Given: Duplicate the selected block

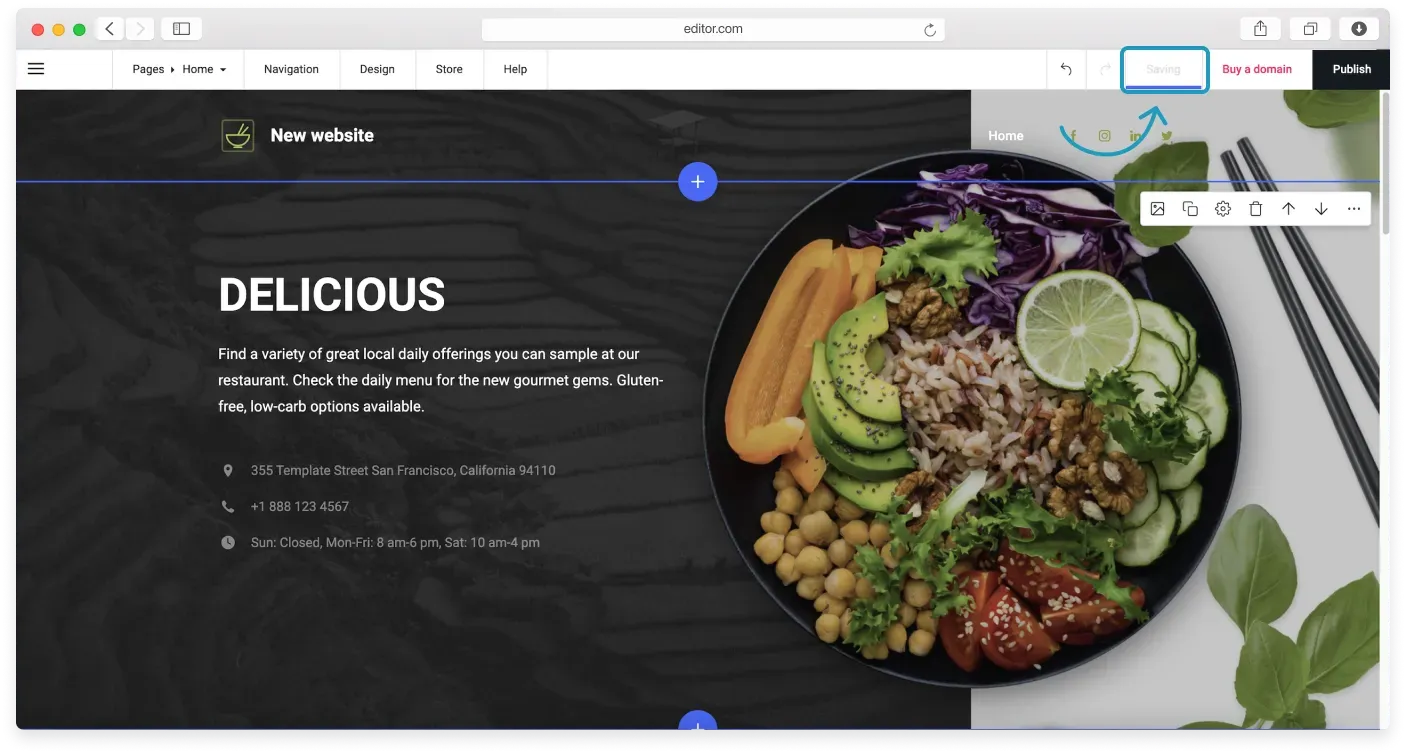Looking at the screenshot, I should (x=1190, y=209).
